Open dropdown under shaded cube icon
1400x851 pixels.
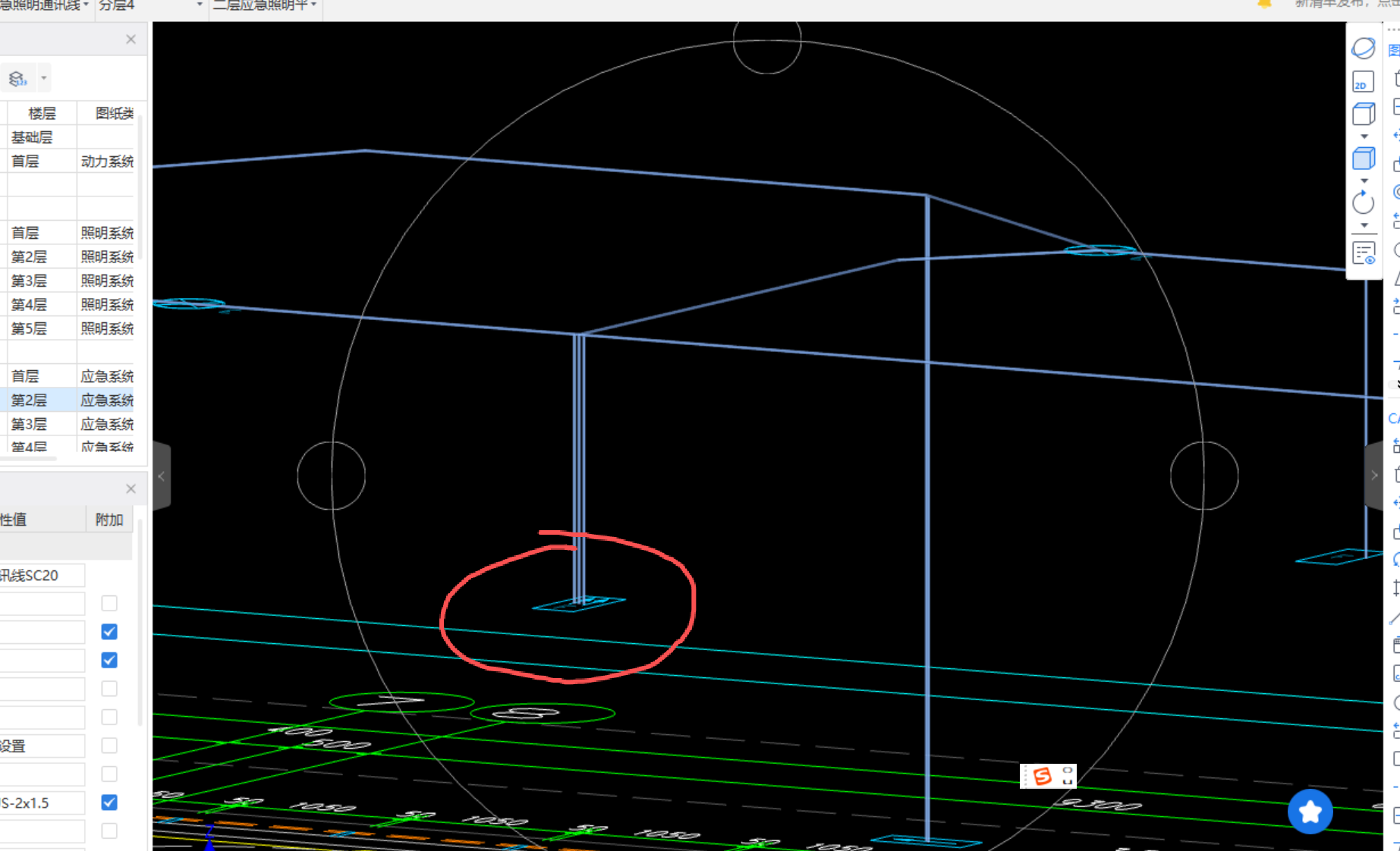pos(1364,181)
